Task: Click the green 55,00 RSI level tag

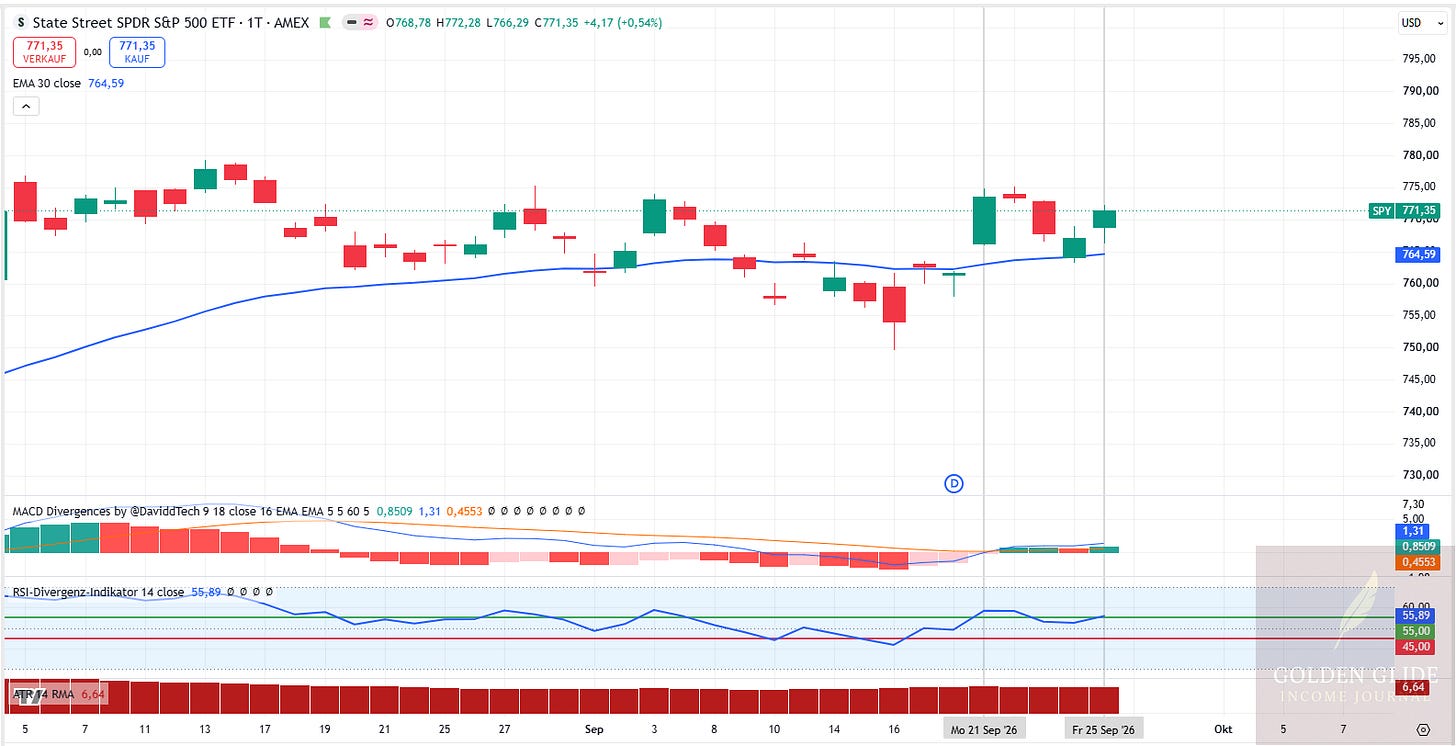Action: click(1413, 632)
